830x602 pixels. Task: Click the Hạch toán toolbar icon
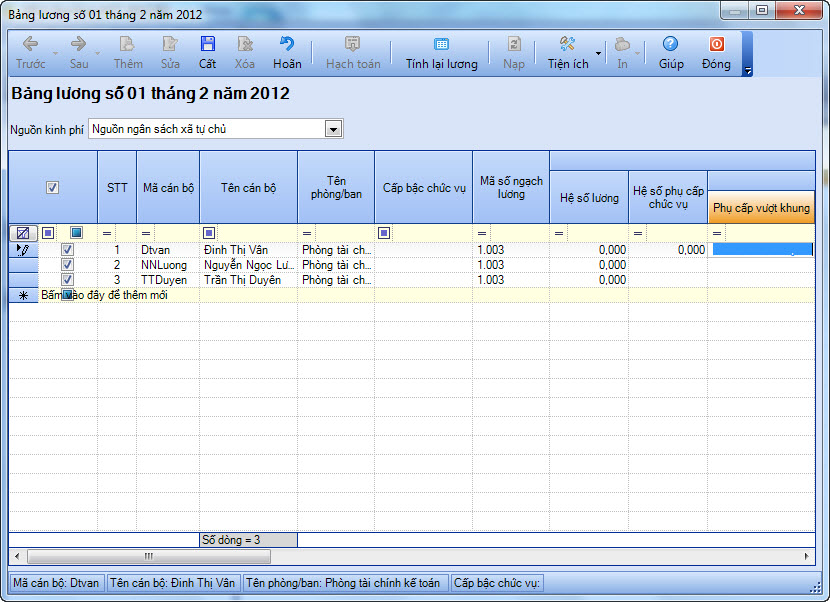[x=353, y=44]
